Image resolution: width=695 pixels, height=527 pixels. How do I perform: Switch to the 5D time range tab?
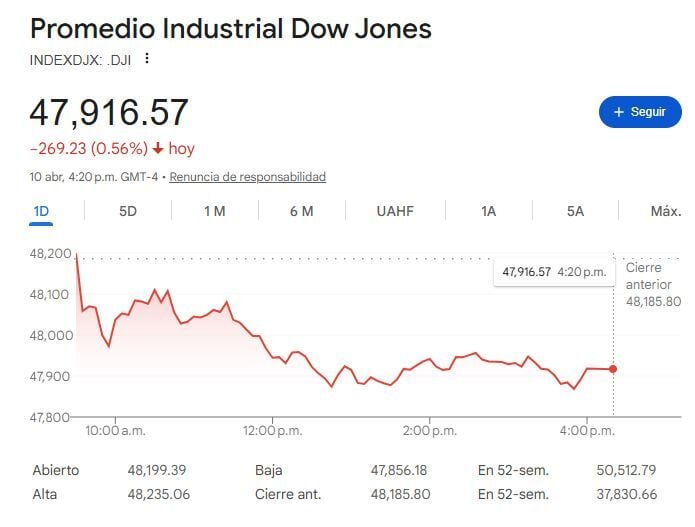pyautogui.click(x=128, y=211)
